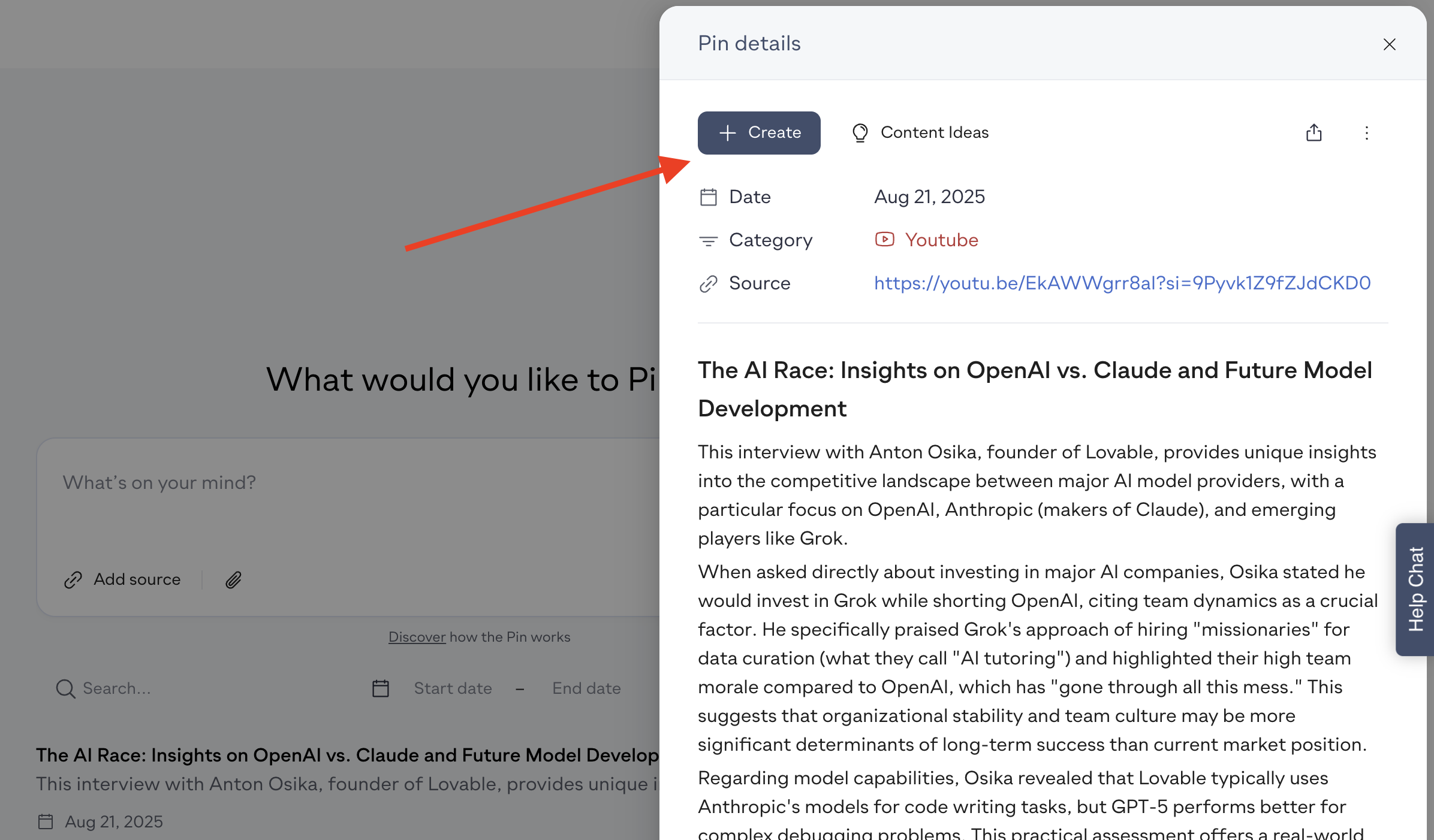The image size is (1434, 840).
Task: Click the magnifier search icon
Action: (65, 688)
